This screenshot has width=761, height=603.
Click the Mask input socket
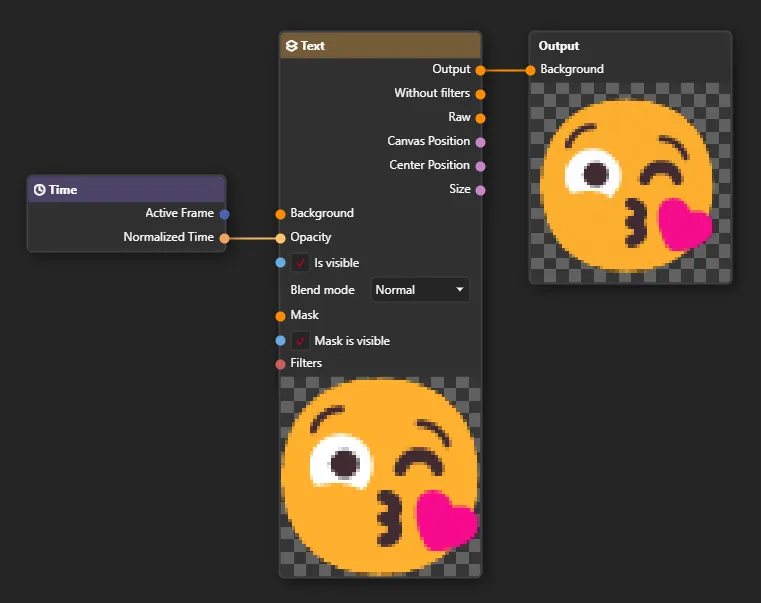pos(280,316)
